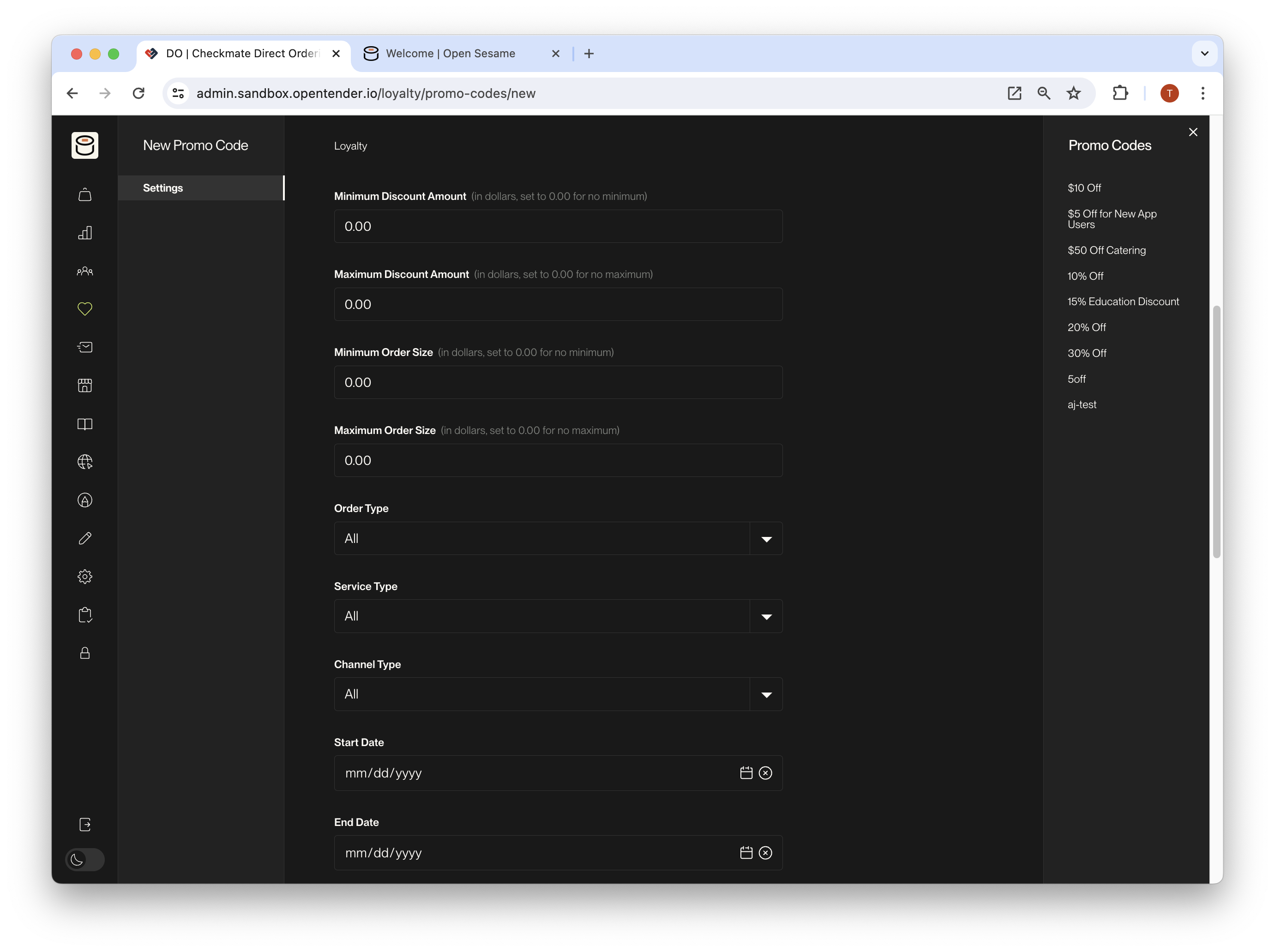Open the storefront icon in the sidebar

(x=84, y=386)
